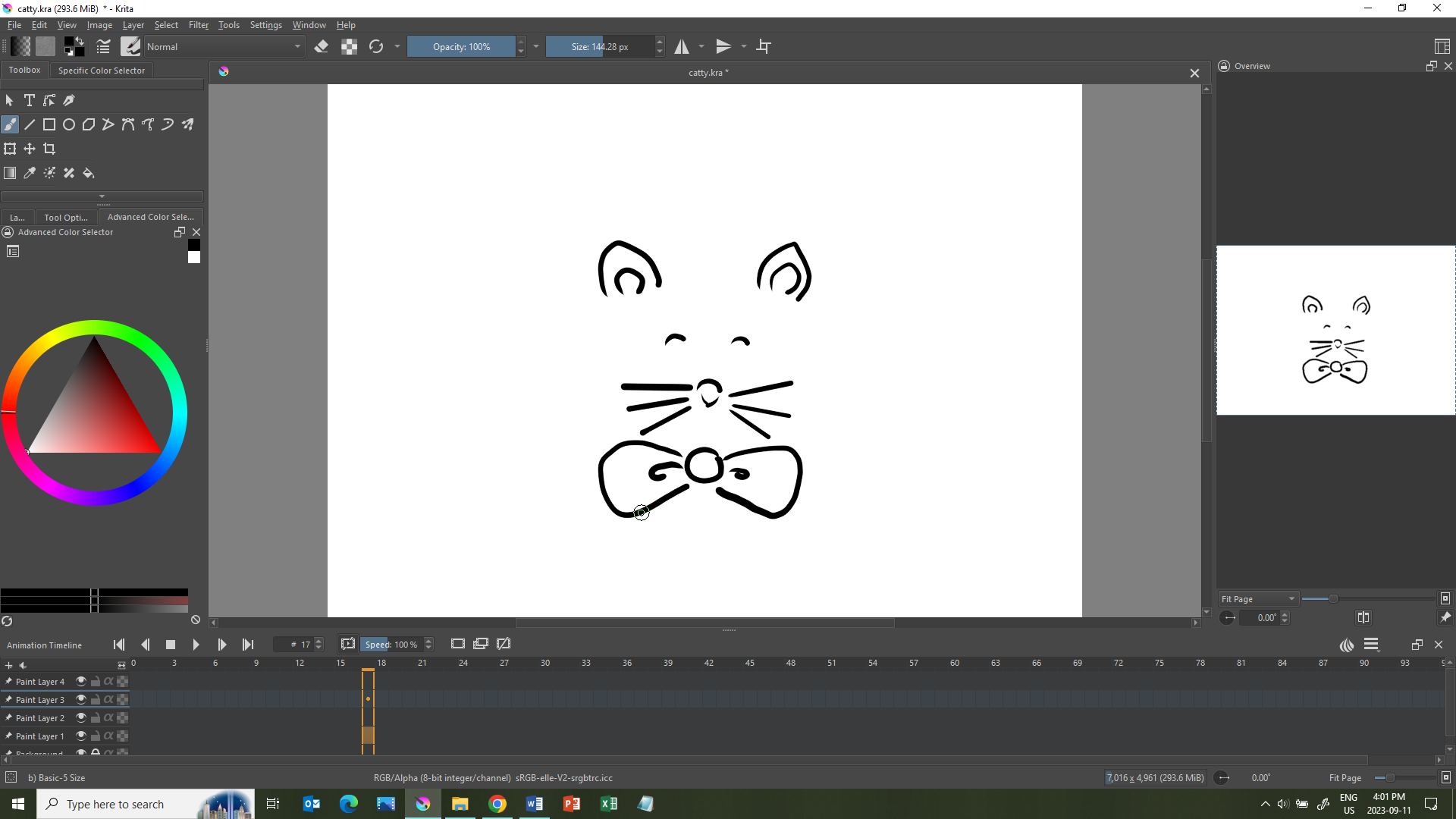
Task: Play the animation
Action: tap(196, 645)
